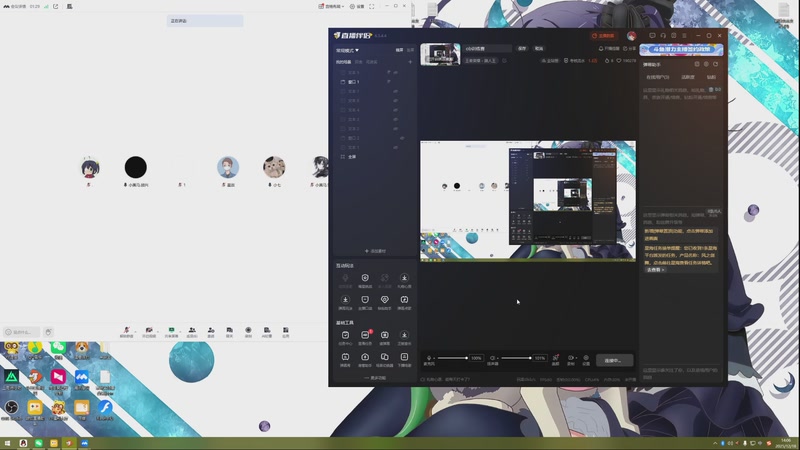Open dropdown arrow next to microphone icon
Viewport: 800px width, 450px height.
click(x=434, y=358)
